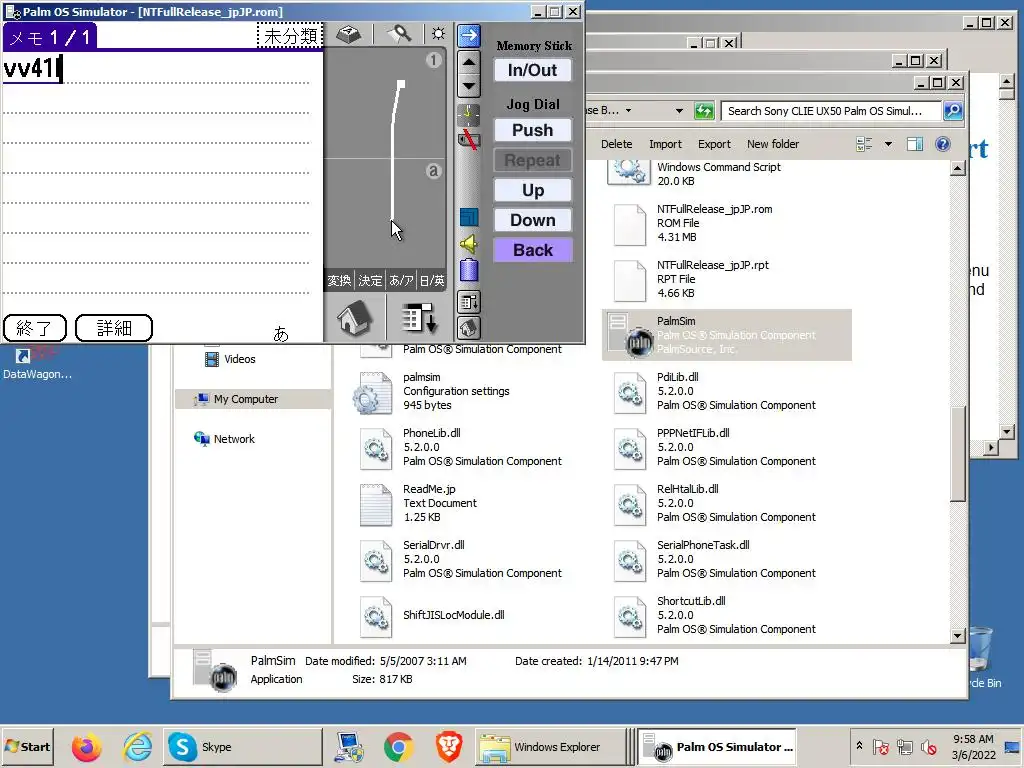Open the 未分類 category dropdown
Image resolution: width=1024 pixels, height=768 pixels.
click(289, 35)
